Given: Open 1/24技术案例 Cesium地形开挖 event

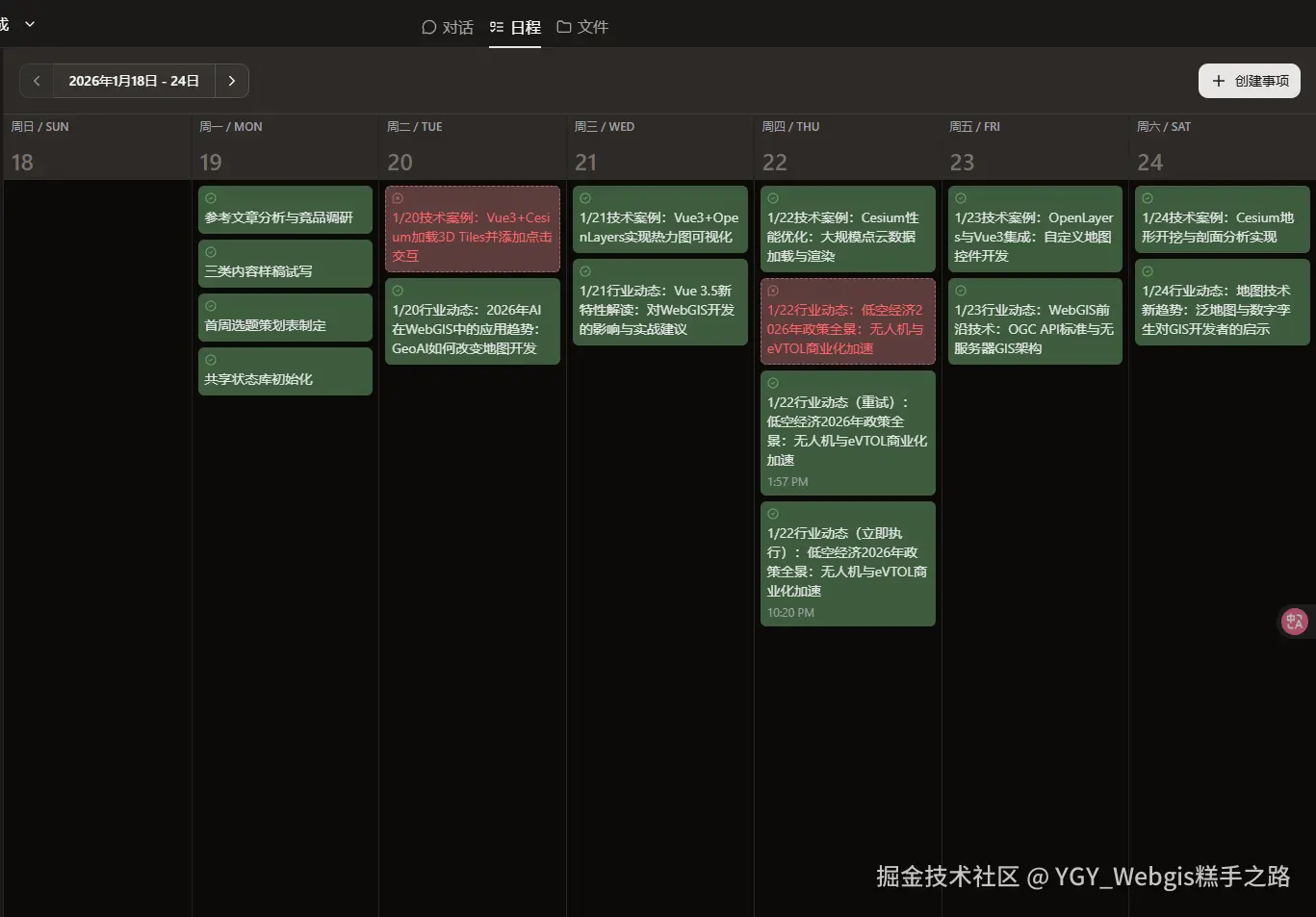Looking at the screenshot, I should pyautogui.click(x=1223, y=219).
